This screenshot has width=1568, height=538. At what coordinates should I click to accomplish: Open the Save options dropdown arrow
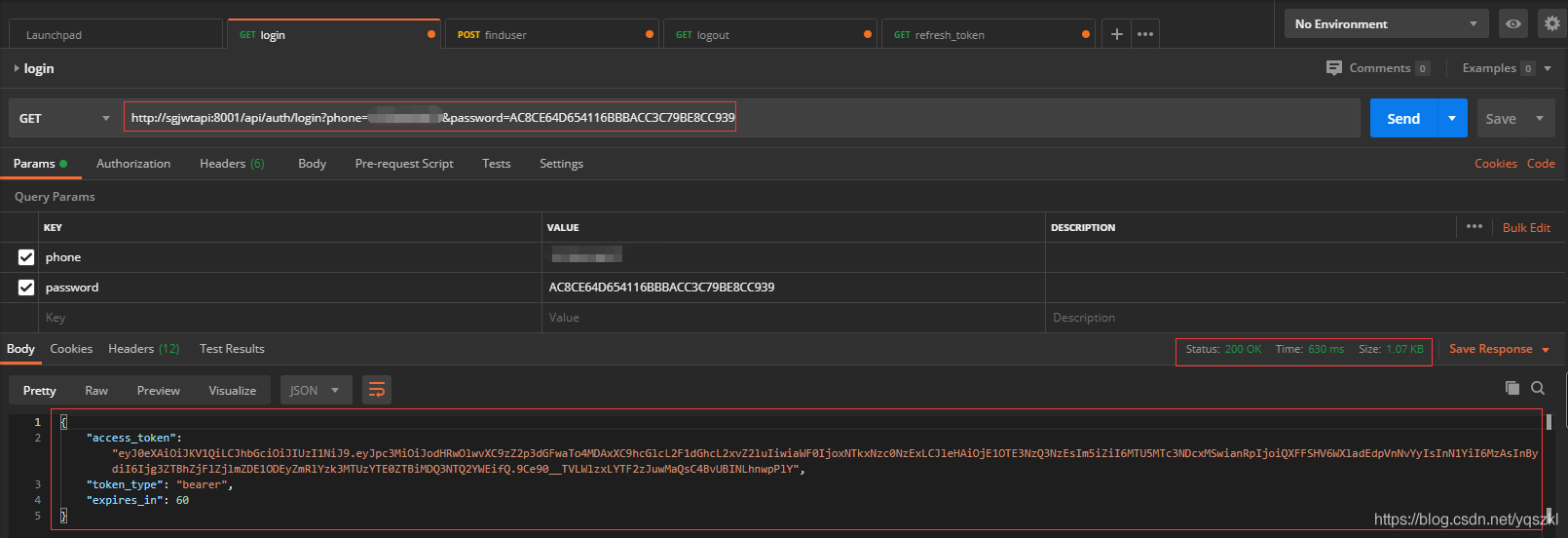point(1540,118)
